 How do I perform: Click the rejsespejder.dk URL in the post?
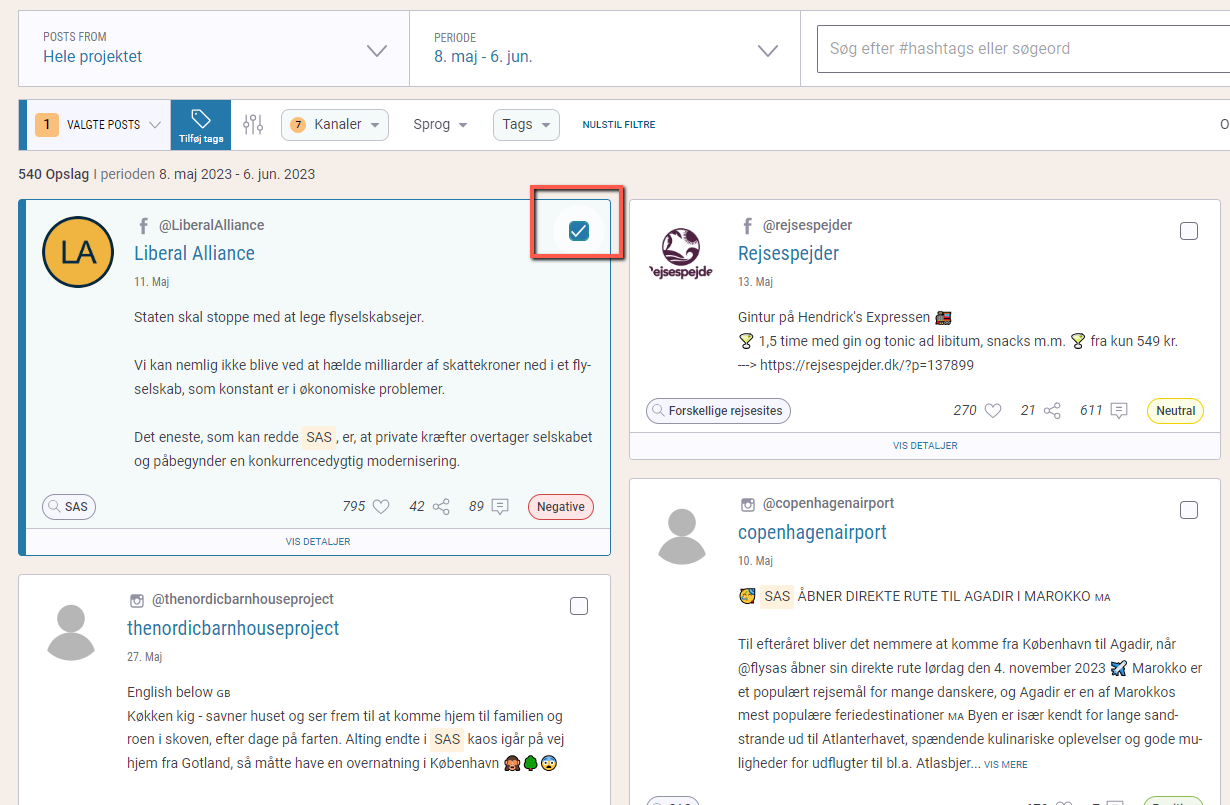[867, 365]
